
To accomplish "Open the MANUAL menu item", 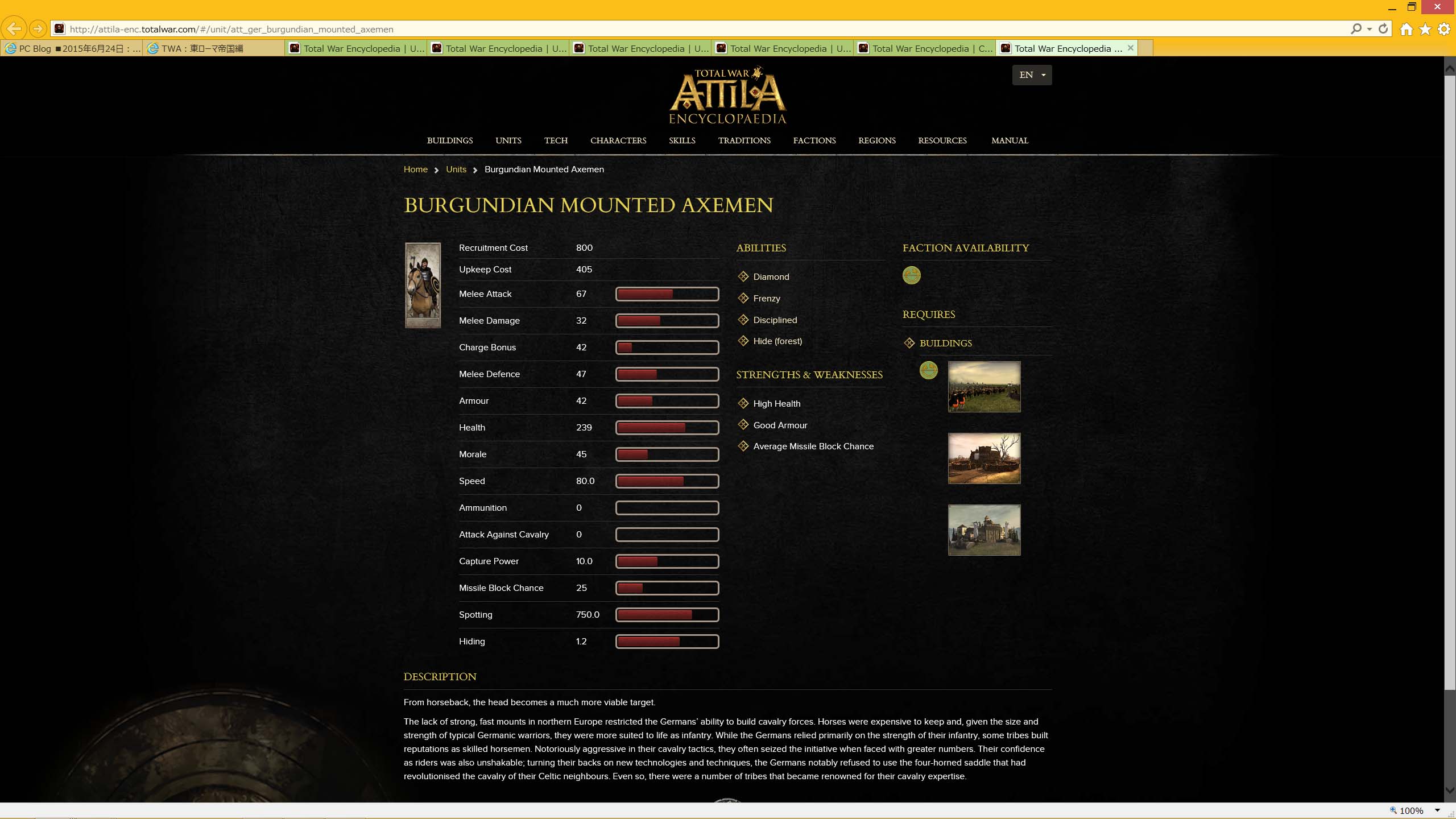I will (x=1010, y=140).
